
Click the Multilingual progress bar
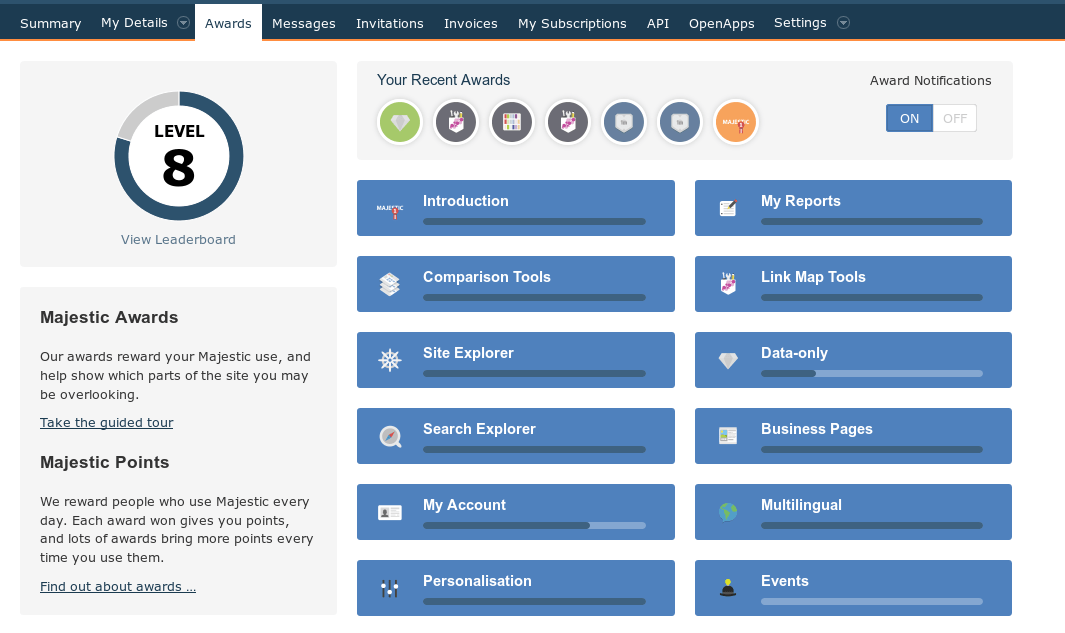click(x=871, y=526)
